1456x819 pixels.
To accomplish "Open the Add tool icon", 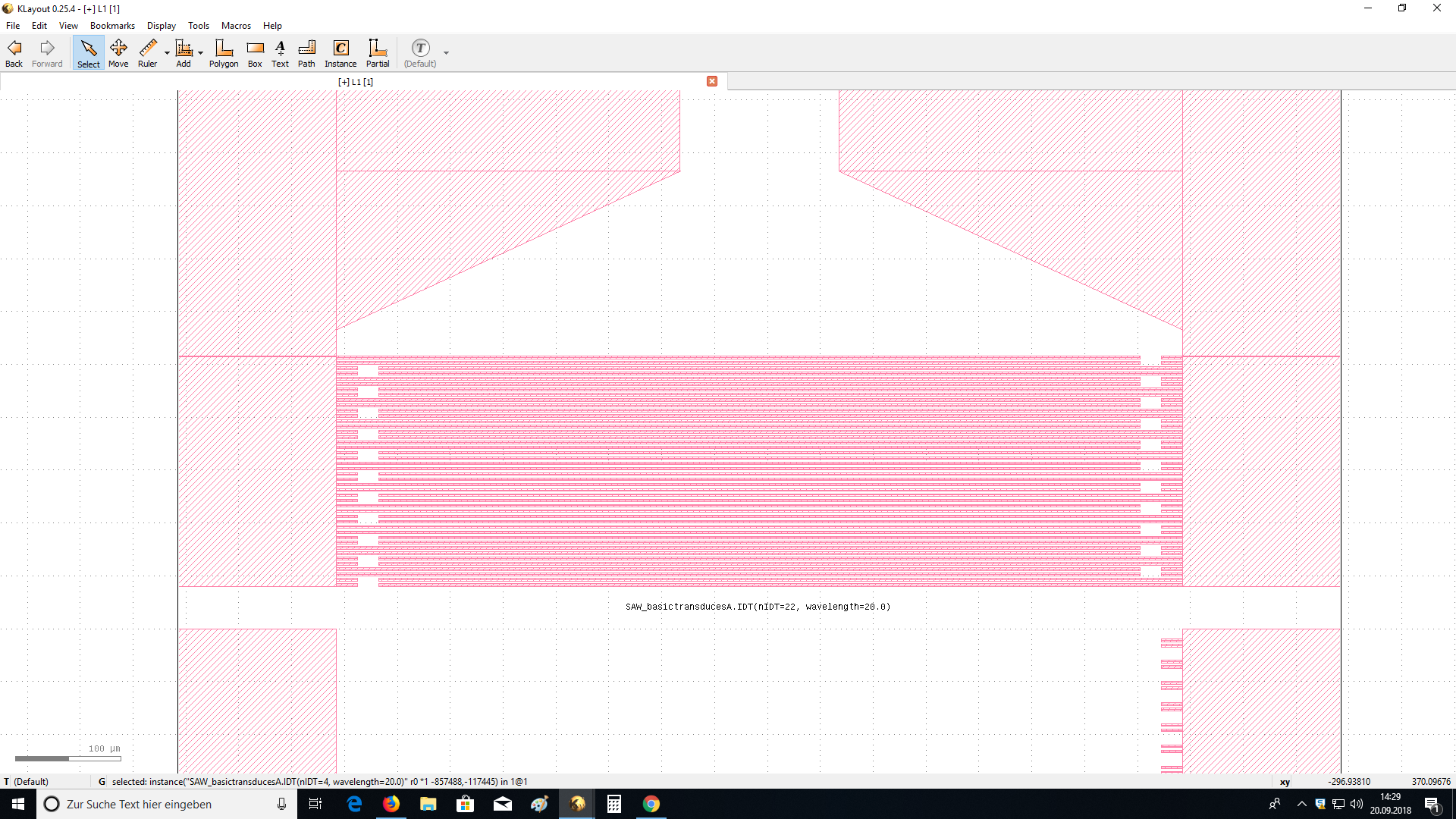I will click(x=184, y=53).
